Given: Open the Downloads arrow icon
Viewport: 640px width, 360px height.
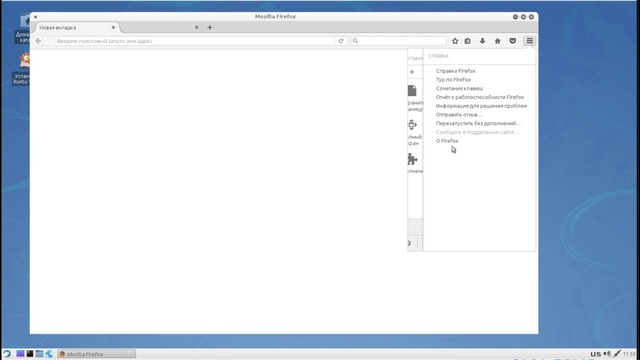Looking at the screenshot, I should [x=482, y=41].
